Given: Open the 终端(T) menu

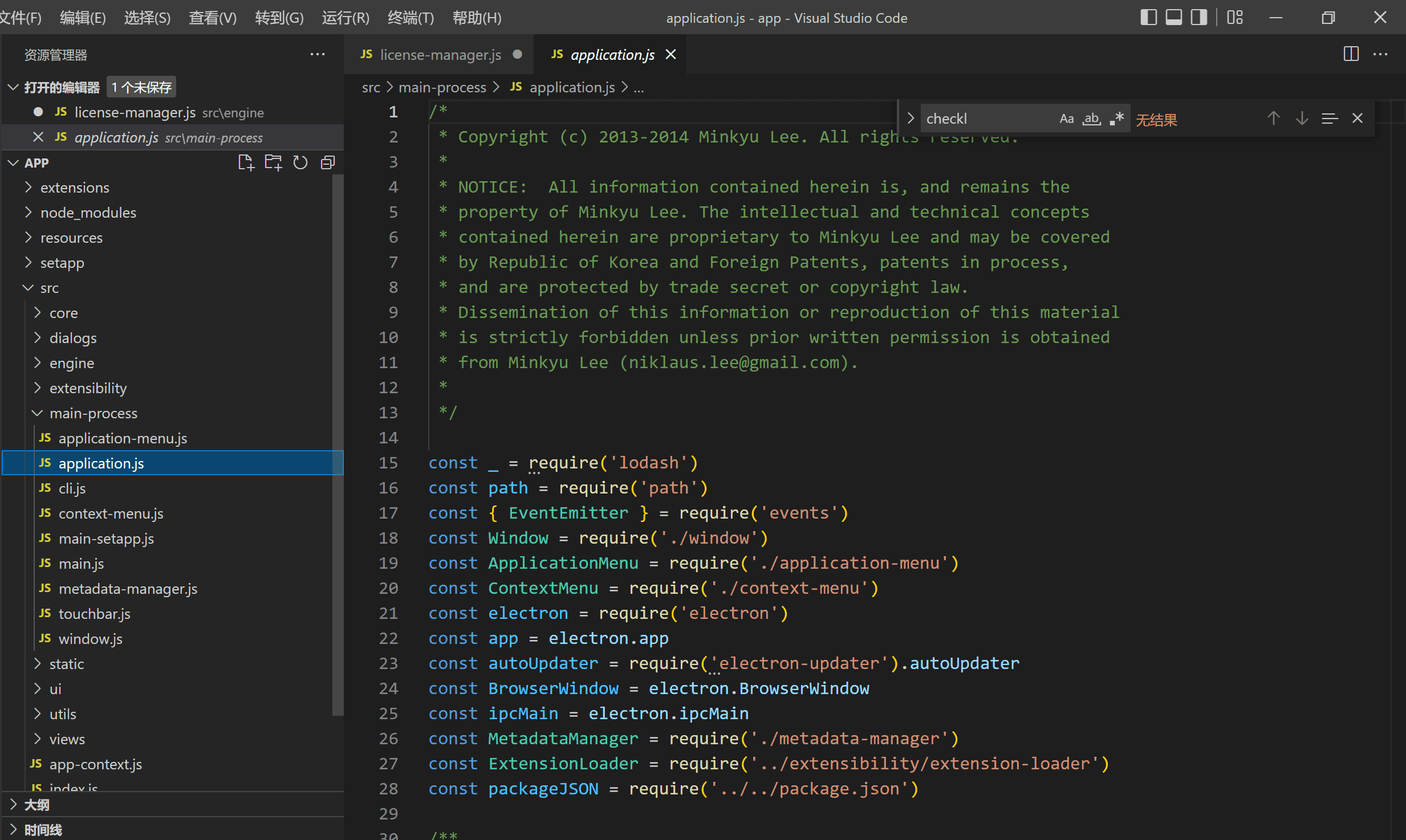Looking at the screenshot, I should point(411,18).
